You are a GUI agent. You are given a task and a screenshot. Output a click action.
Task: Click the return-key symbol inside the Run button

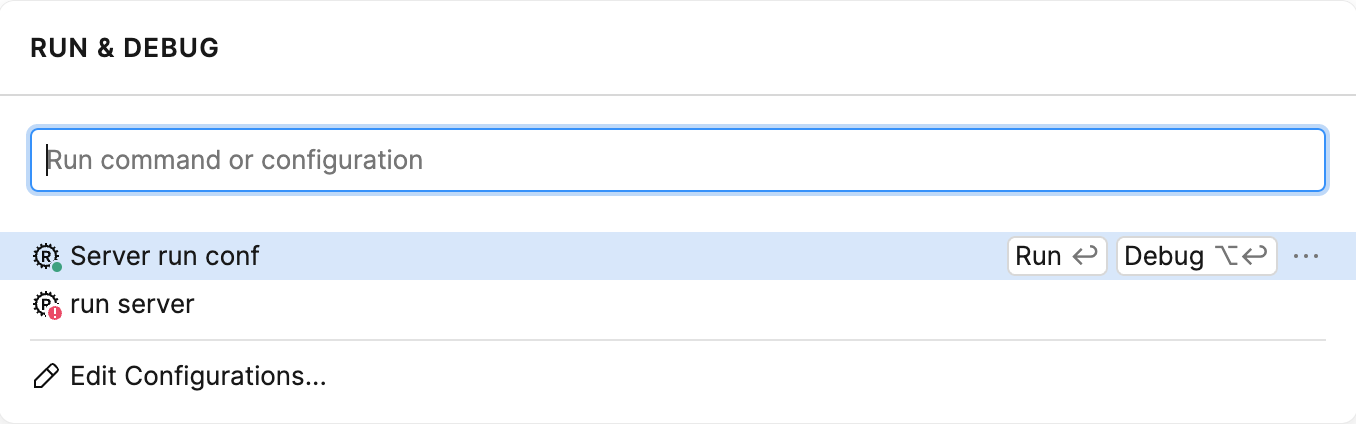click(x=1084, y=256)
